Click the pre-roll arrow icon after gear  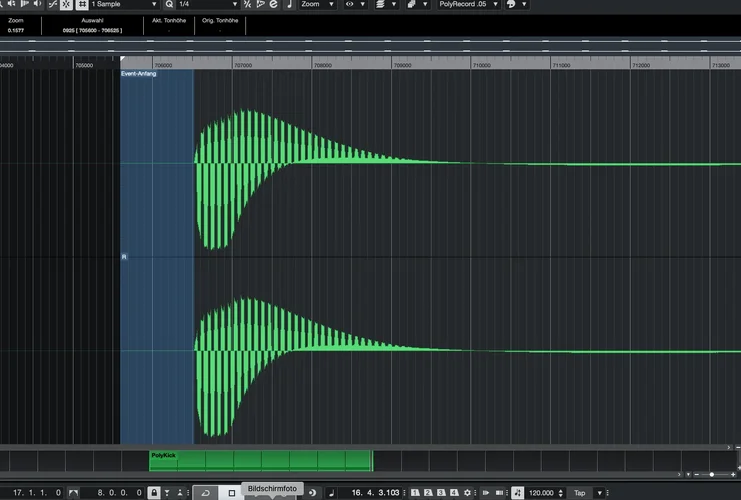pyautogui.click(x=485, y=493)
